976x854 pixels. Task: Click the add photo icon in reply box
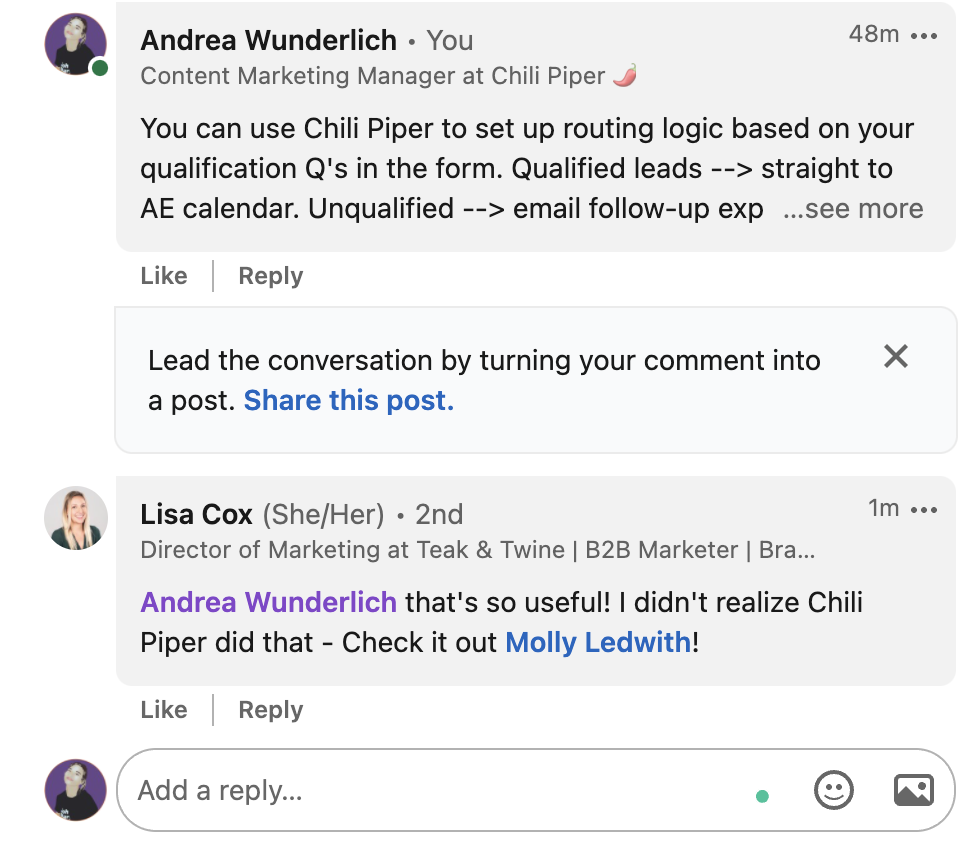tap(913, 790)
